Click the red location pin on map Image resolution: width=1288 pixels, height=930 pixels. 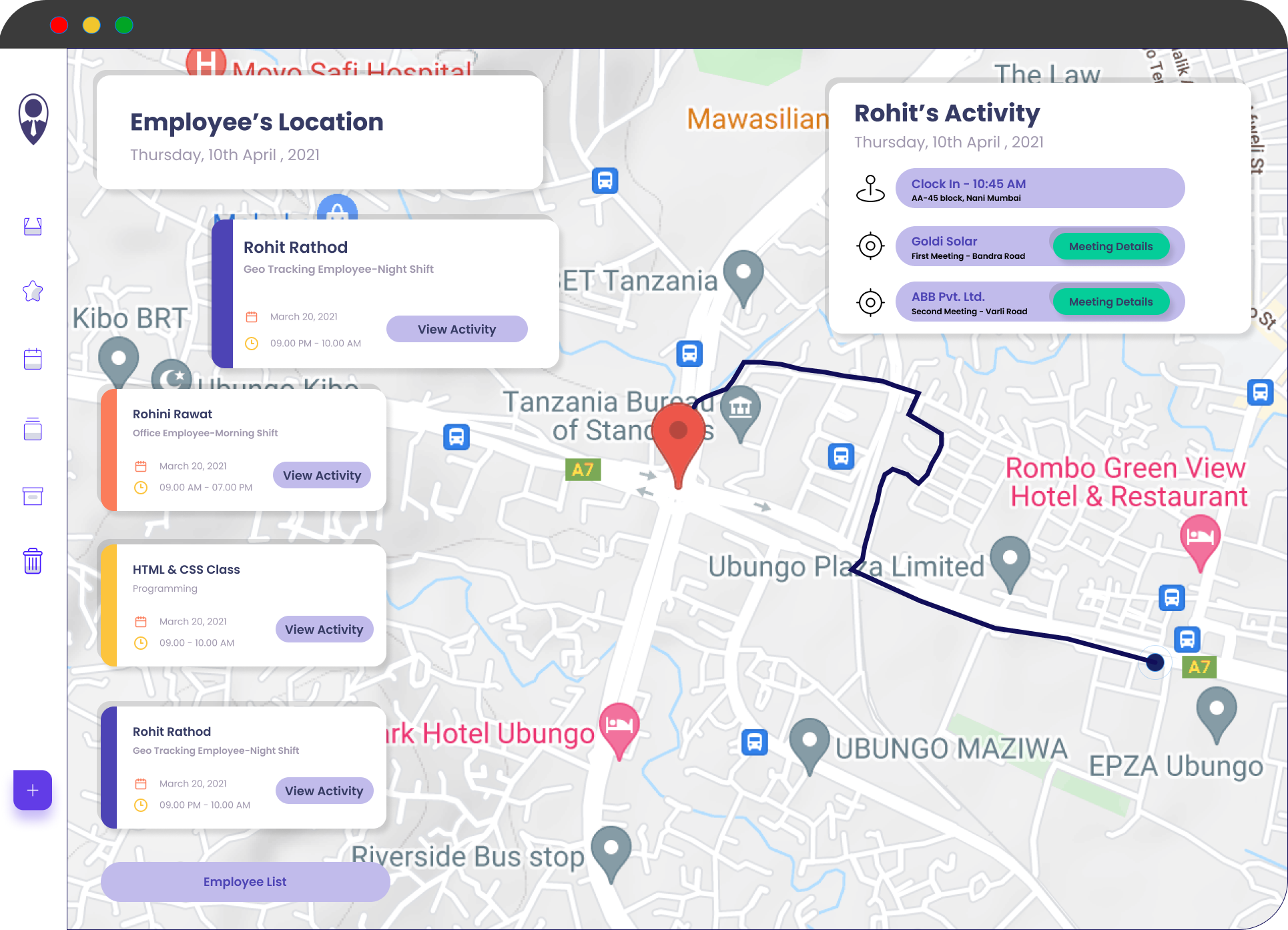(x=678, y=446)
